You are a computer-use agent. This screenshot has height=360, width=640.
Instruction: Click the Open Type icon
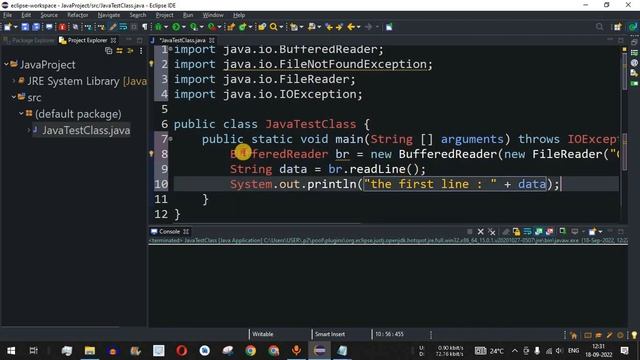pos(262,27)
